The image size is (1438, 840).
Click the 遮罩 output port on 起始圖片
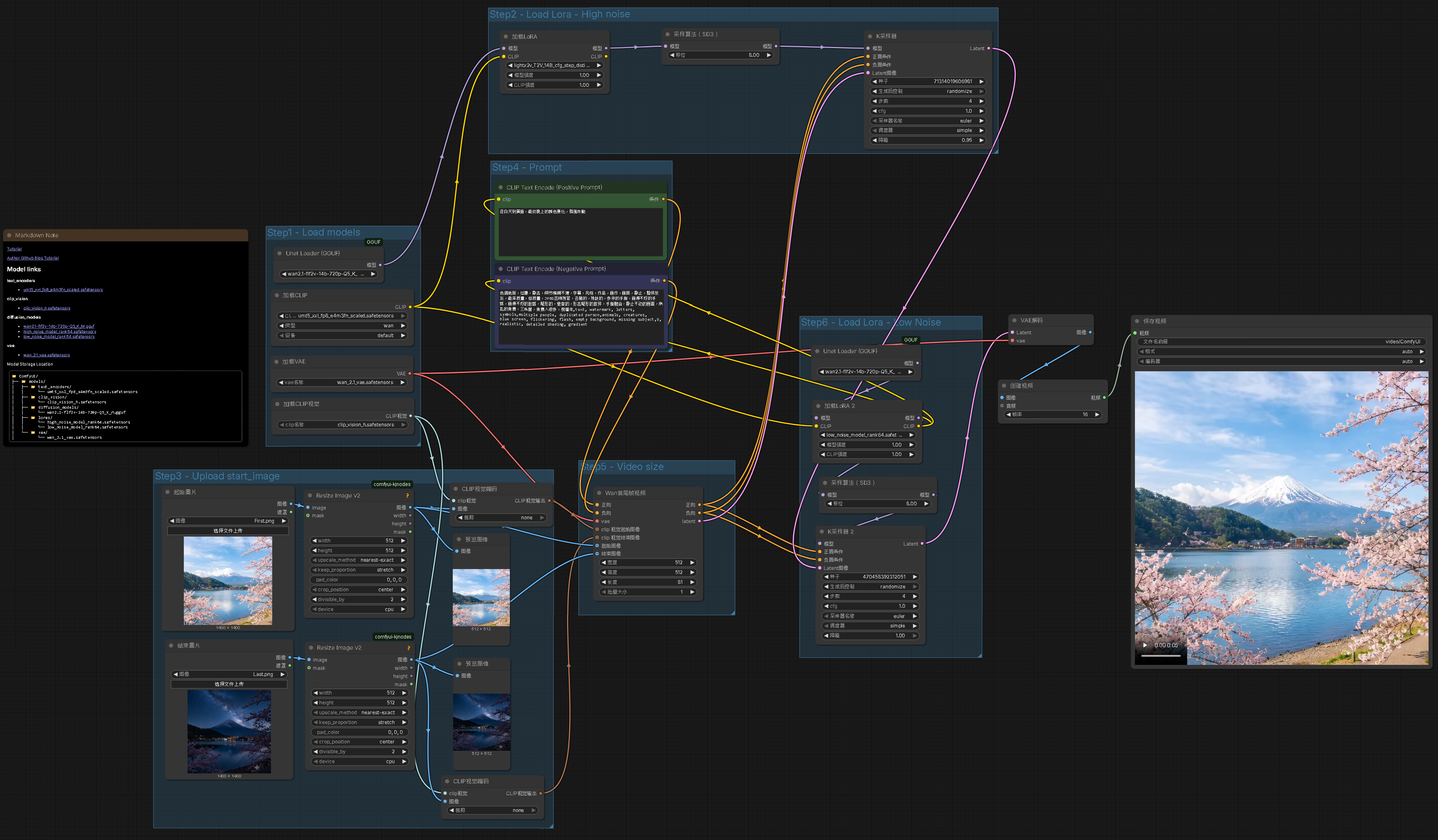point(291,512)
